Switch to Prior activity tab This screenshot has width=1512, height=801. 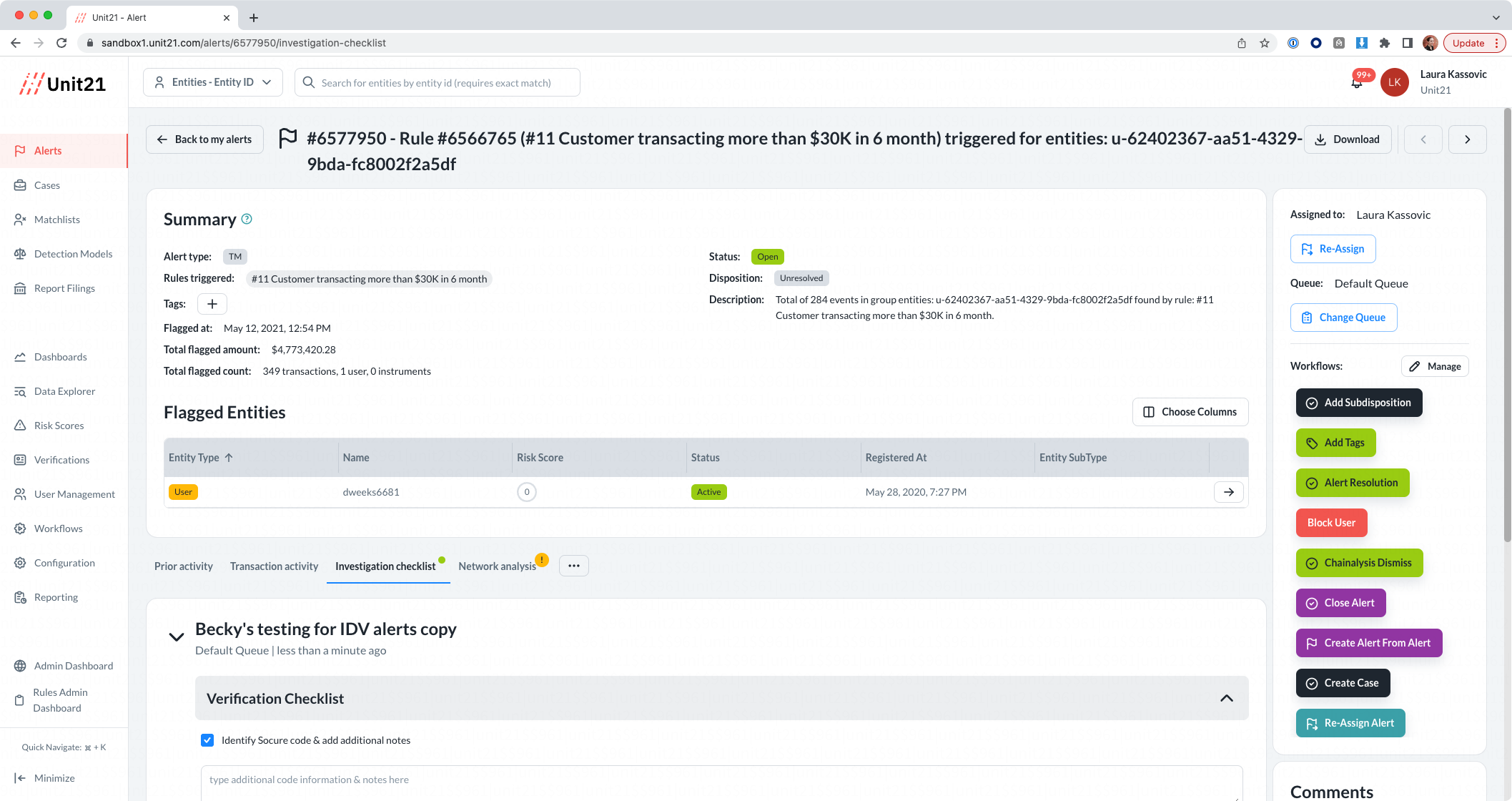pos(184,566)
